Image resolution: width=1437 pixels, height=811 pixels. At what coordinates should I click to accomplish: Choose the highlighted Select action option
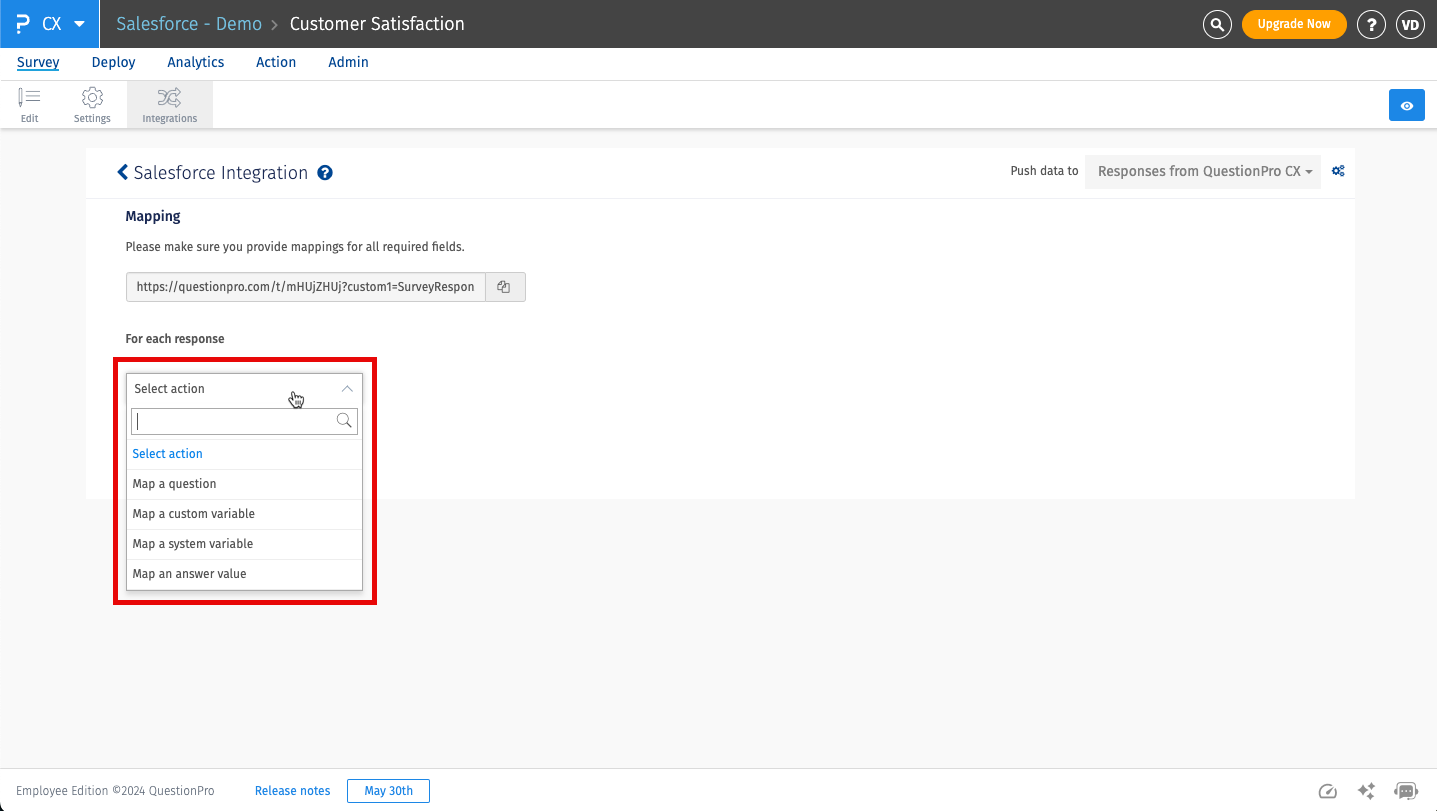(244, 454)
